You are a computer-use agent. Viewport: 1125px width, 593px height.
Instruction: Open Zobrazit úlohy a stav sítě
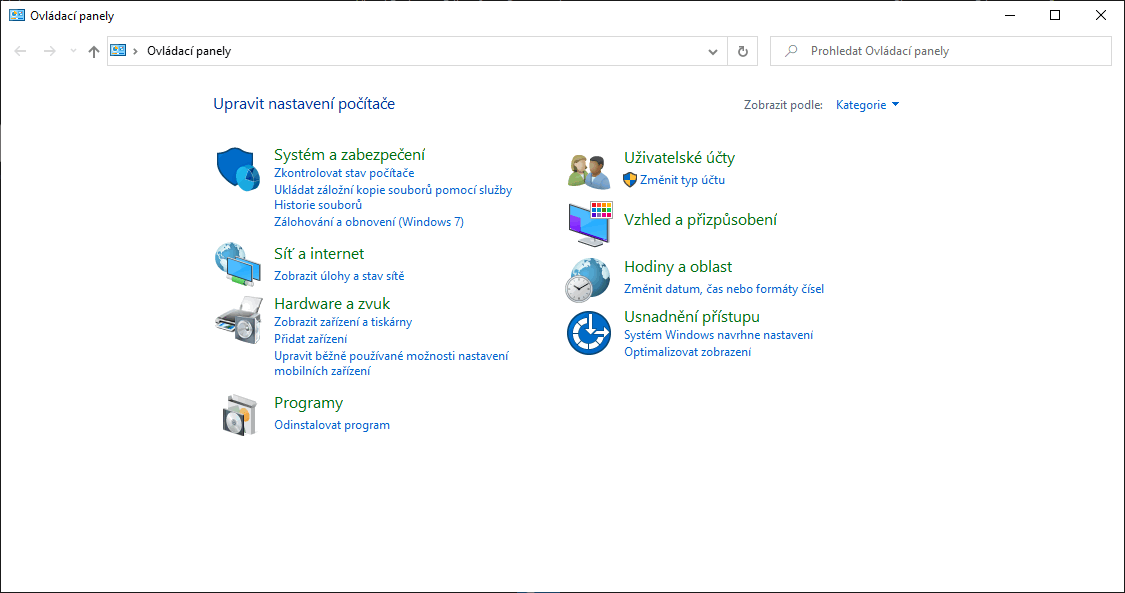click(x=339, y=276)
